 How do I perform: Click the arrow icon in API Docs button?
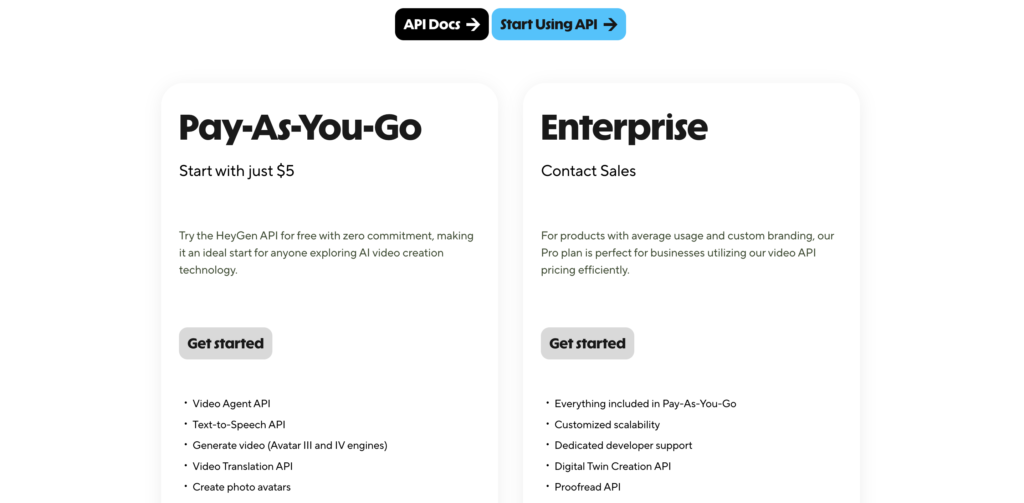(x=473, y=24)
